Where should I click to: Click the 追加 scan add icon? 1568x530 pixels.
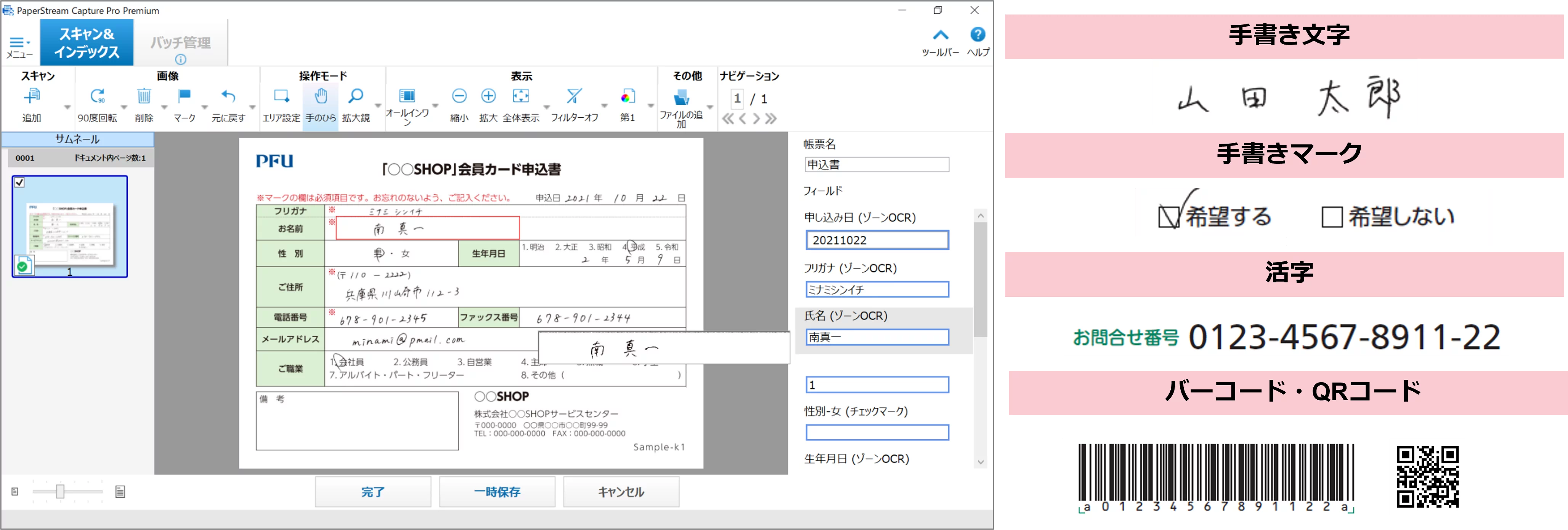pos(32,96)
